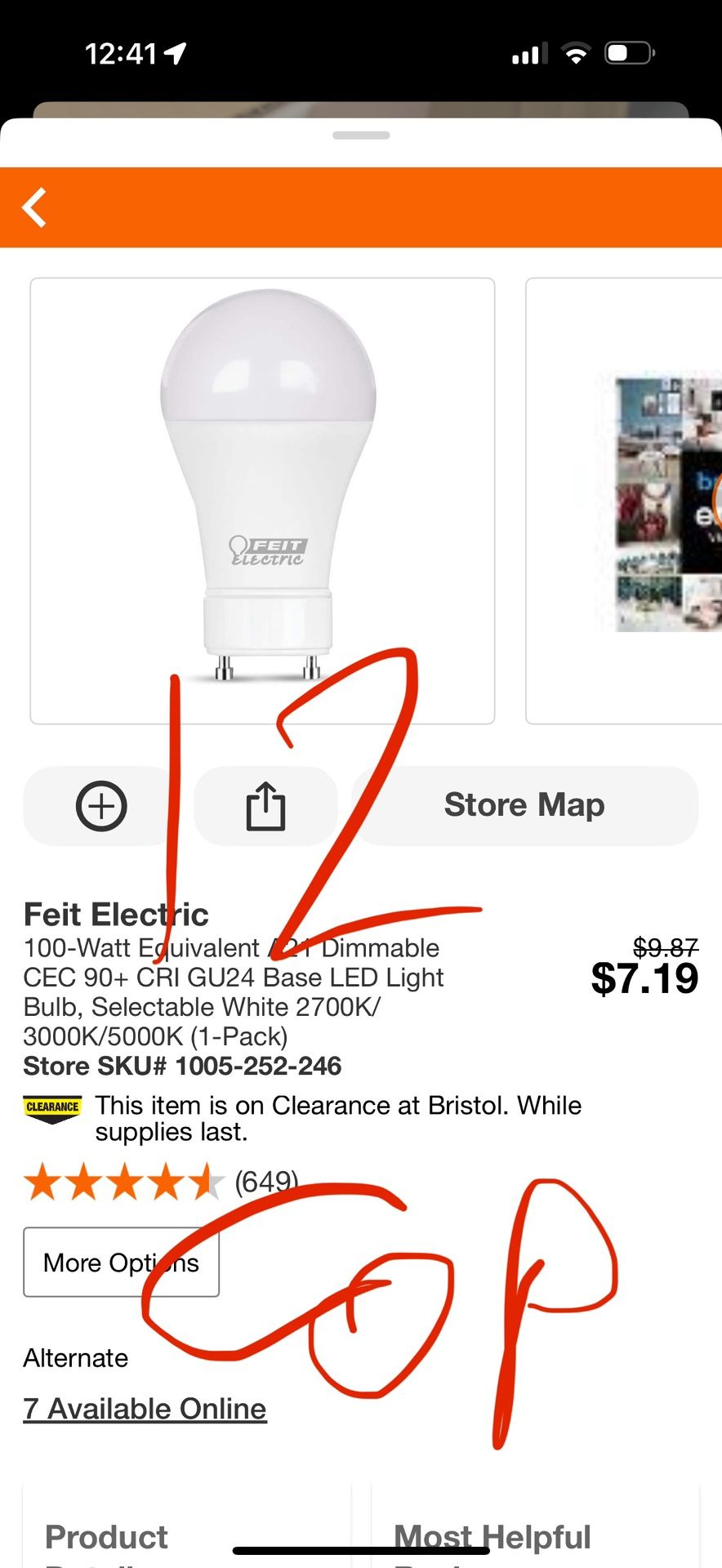Screen dimensions: 722x1568
Task: Tap the Wi-Fi icon in status bar
Action: coord(577,54)
